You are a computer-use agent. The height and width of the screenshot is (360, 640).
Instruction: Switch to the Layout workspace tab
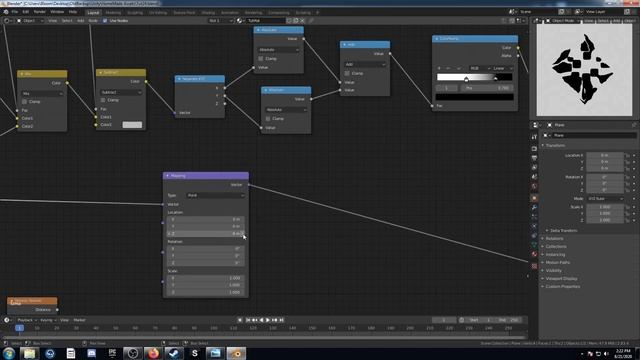tap(93, 12)
